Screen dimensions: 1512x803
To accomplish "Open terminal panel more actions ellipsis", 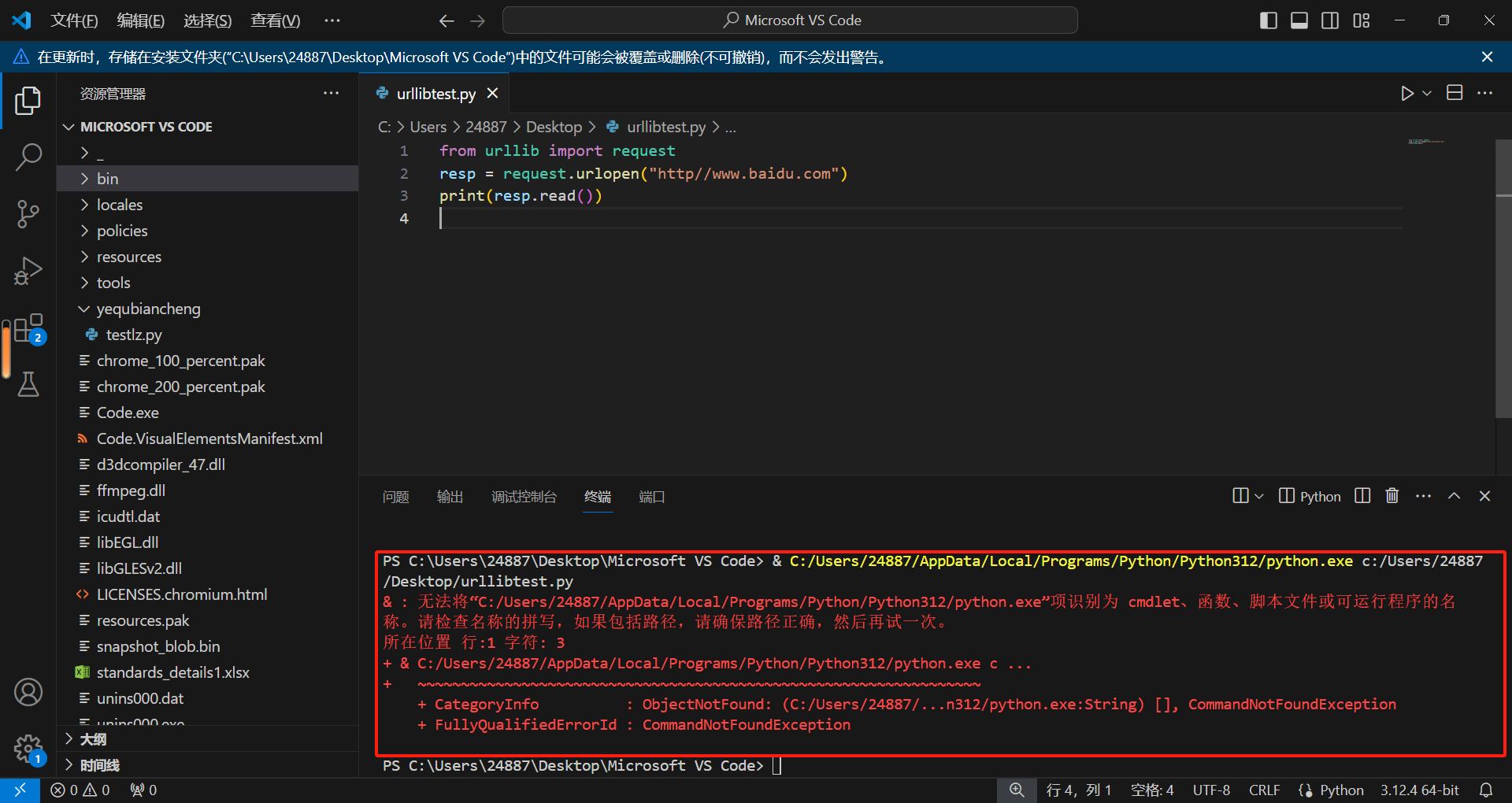I will 1423,496.
